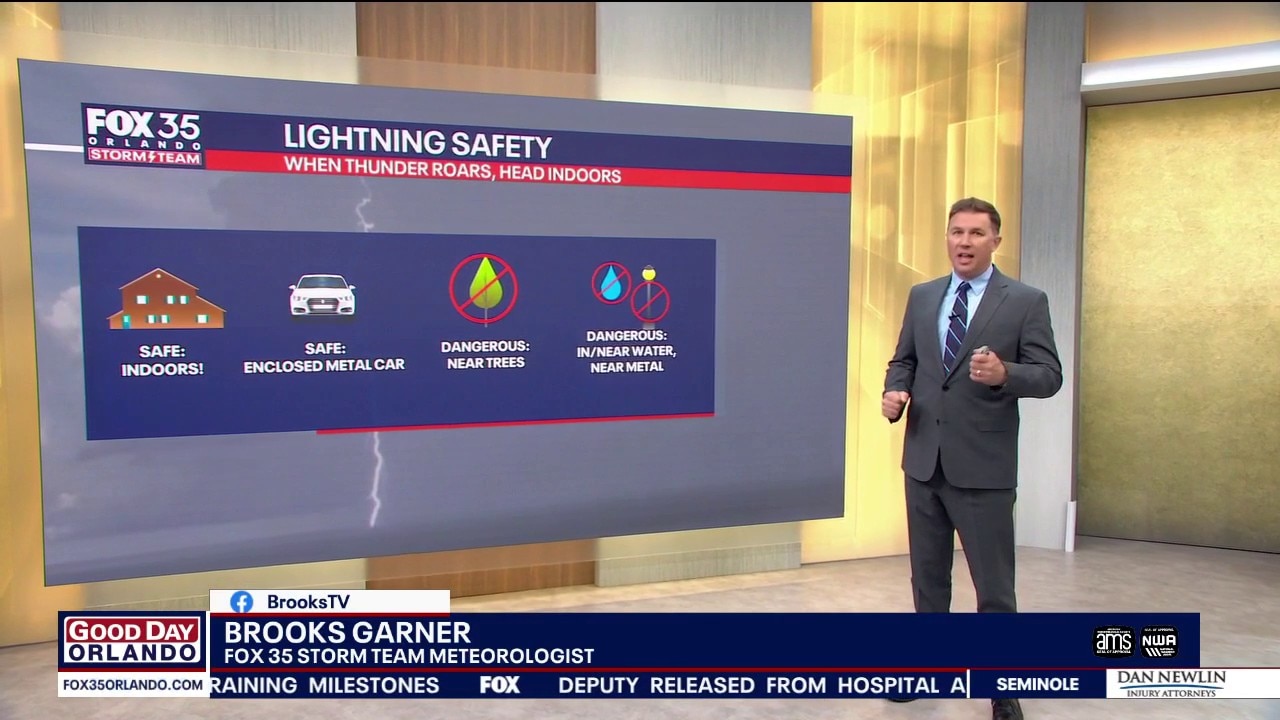Click the AMS seal badge
The image size is (1280, 720).
click(x=1113, y=641)
